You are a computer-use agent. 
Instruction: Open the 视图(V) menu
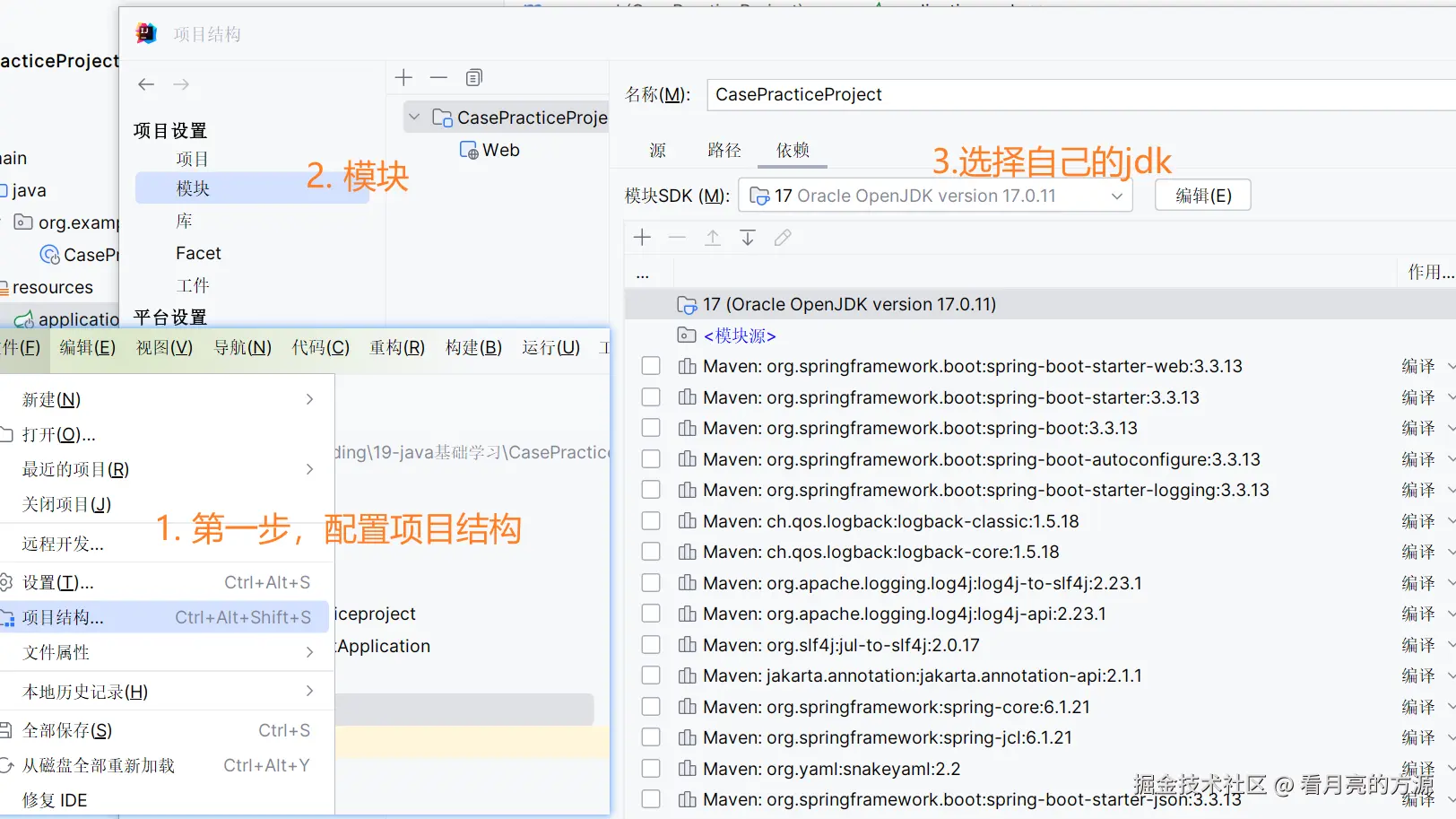164,348
